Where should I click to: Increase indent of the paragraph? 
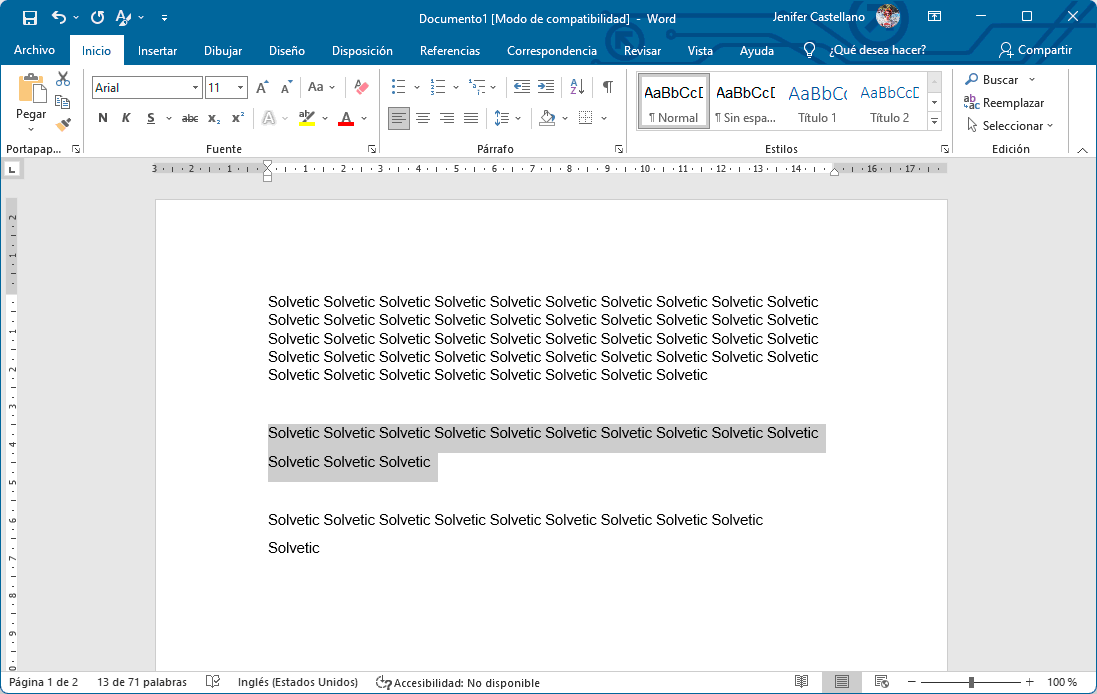point(546,88)
